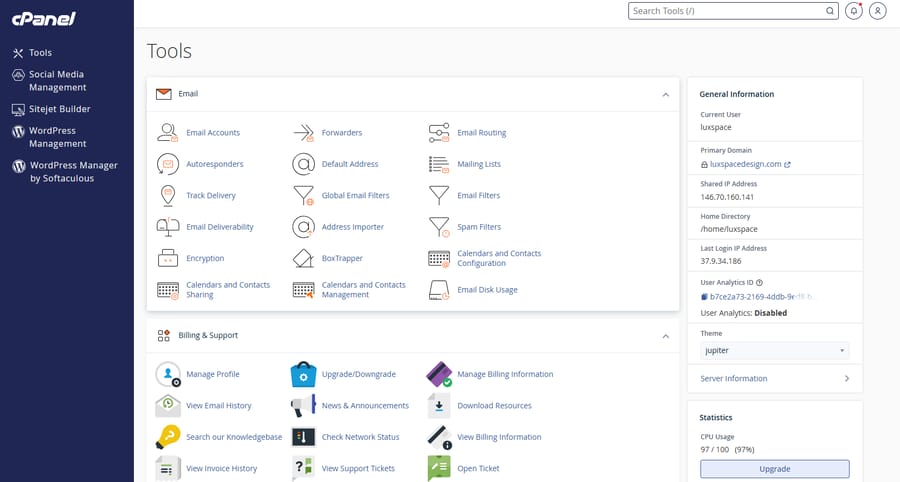Click the User Analytics ID help icon
Viewport: 900px width, 482px height.
click(x=759, y=282)
